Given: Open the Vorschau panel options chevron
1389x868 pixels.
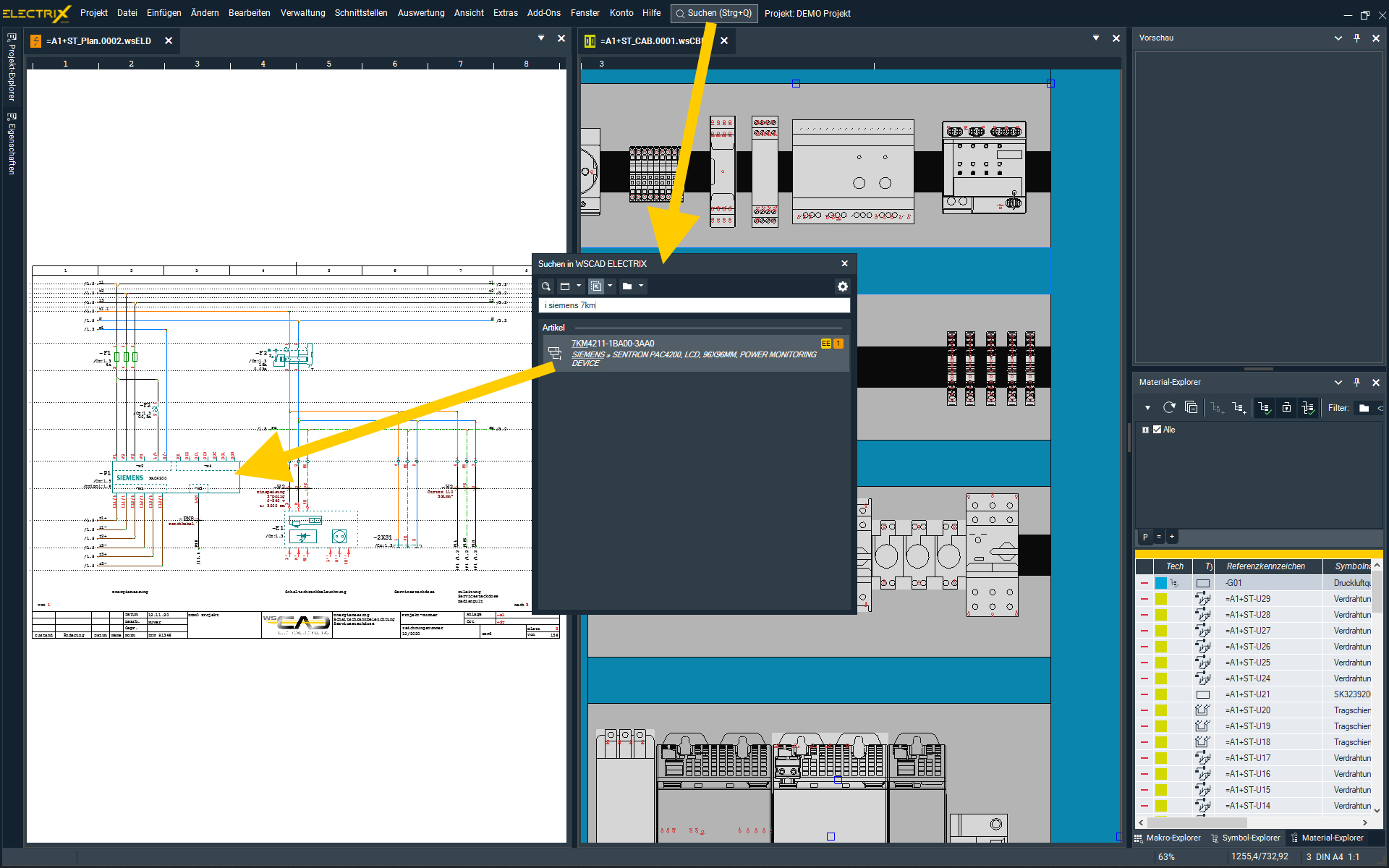Looking at the screenshot, I should pyautogui.click(x=1338, y=38).
